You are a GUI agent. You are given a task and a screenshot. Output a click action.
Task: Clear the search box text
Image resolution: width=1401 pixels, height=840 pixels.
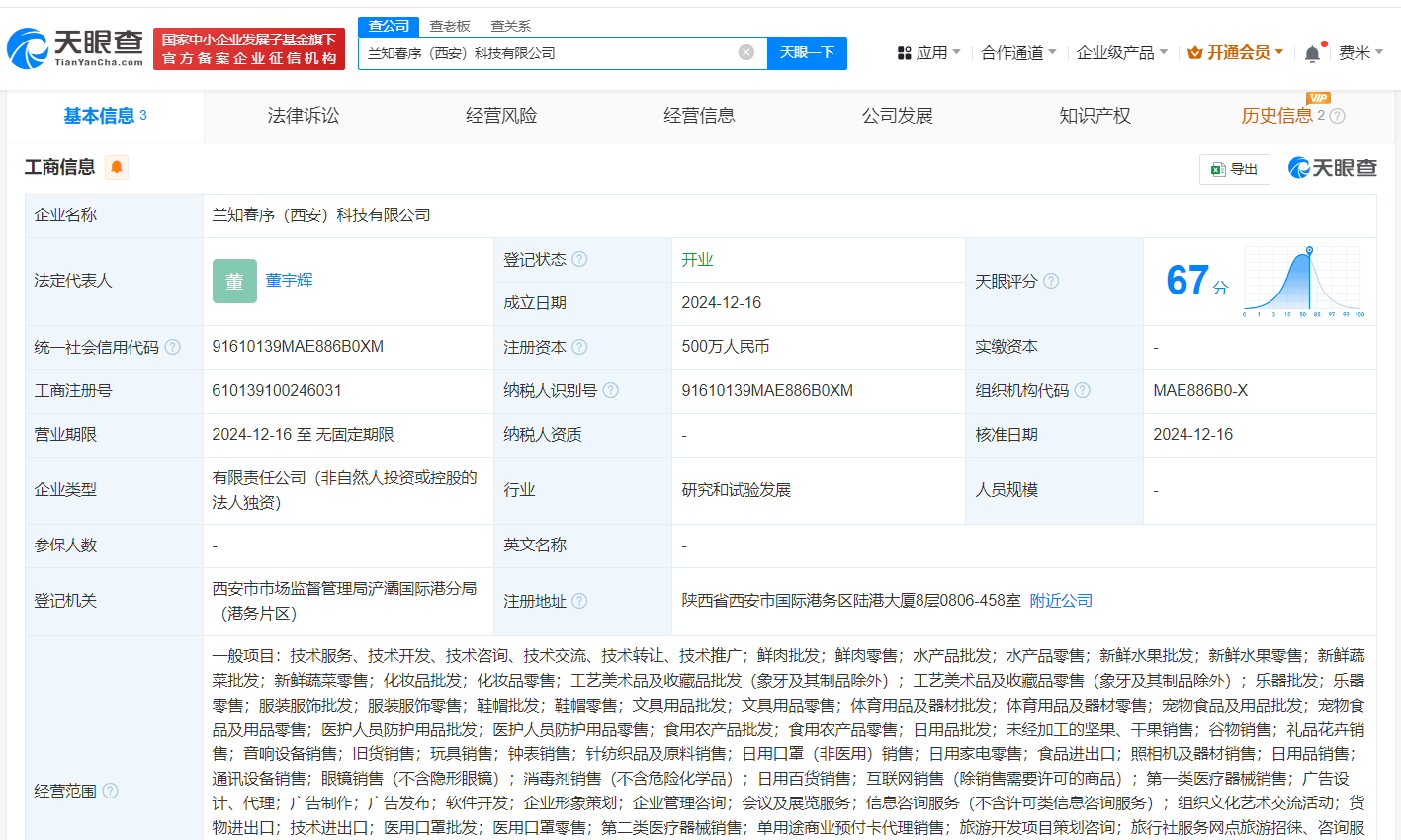click(x=746, y=52)
